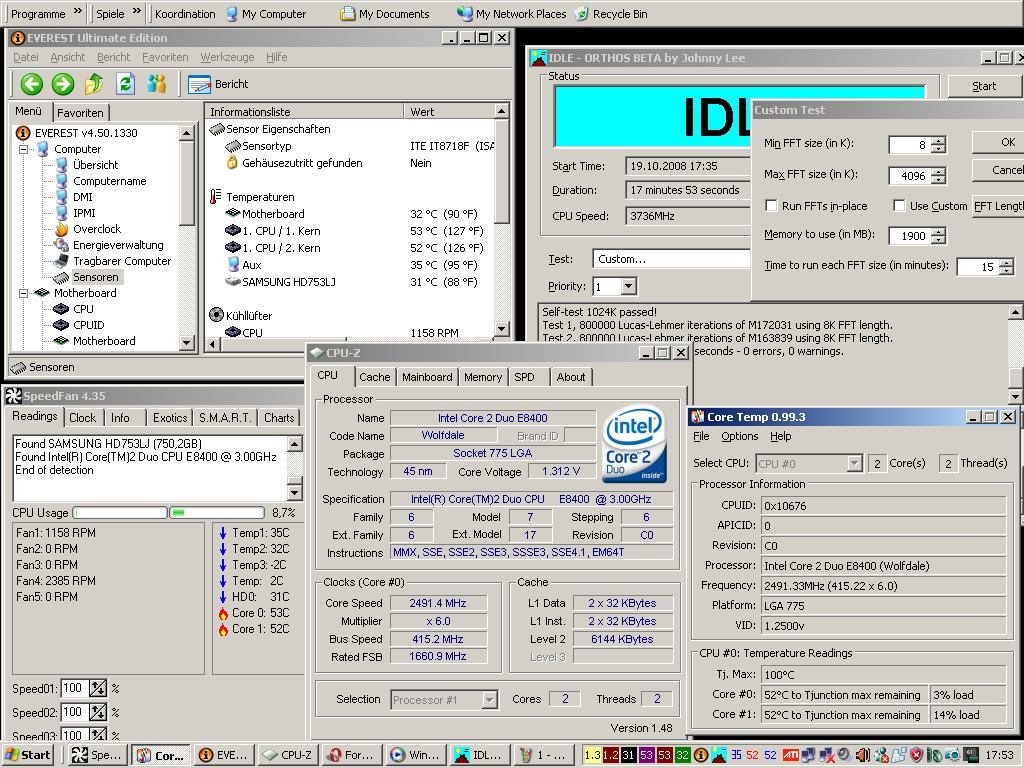Click the Memory to use input field
The image size is (1024, 768).
pos(908,236)
